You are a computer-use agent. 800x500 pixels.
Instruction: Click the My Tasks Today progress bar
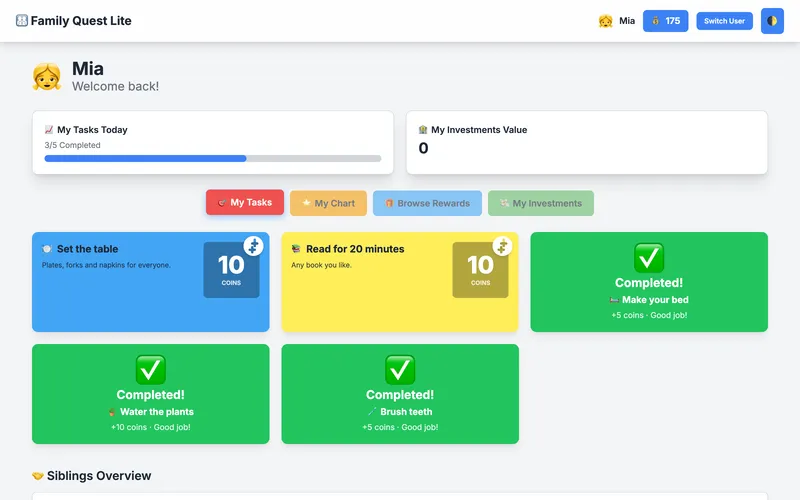213,159
